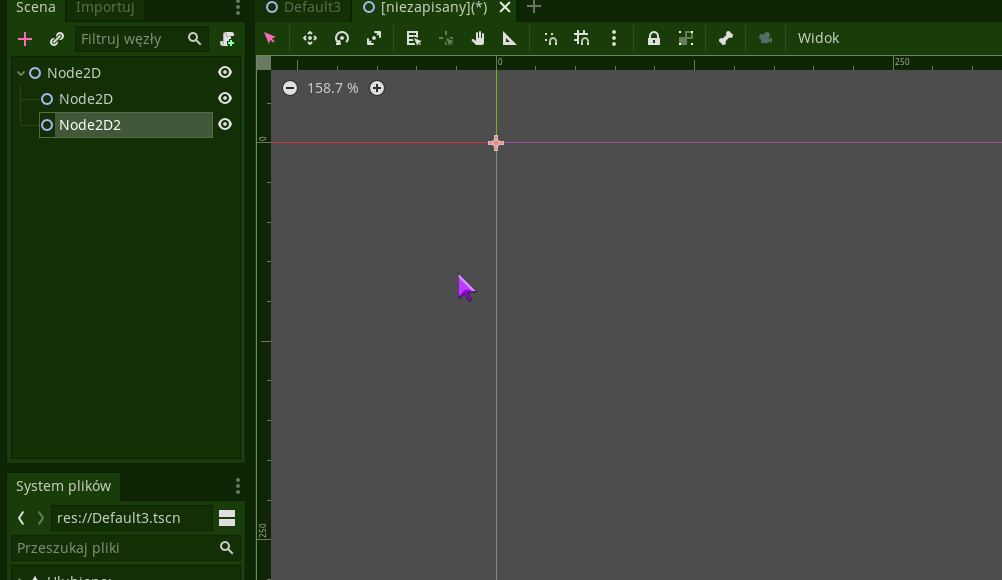Hide the child Node2D node

pos(225,98)
